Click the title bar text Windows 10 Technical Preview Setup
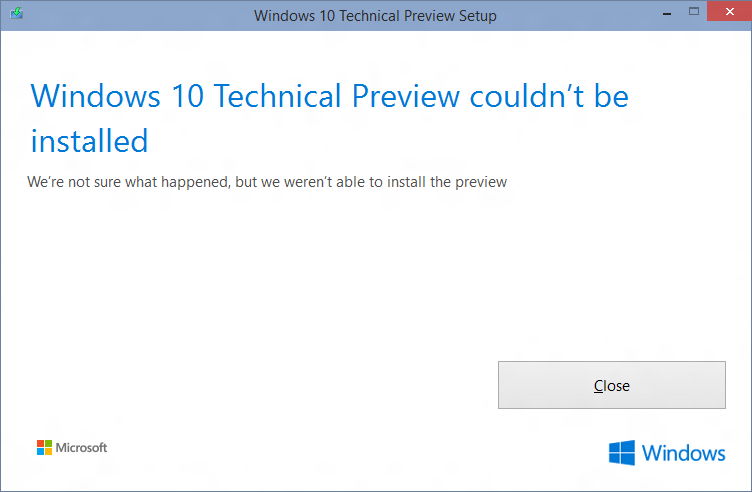The height and width of the screenshot is (492, 752). point(375,15)
